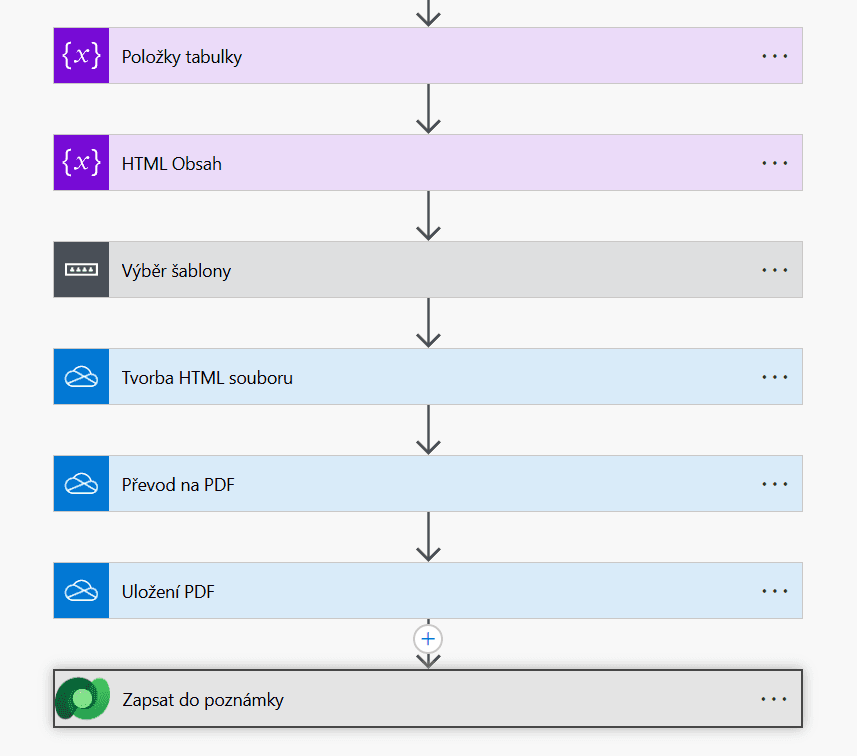Click the Výběr šablony control icon
857x756 pixels.
tap(81, 270)
